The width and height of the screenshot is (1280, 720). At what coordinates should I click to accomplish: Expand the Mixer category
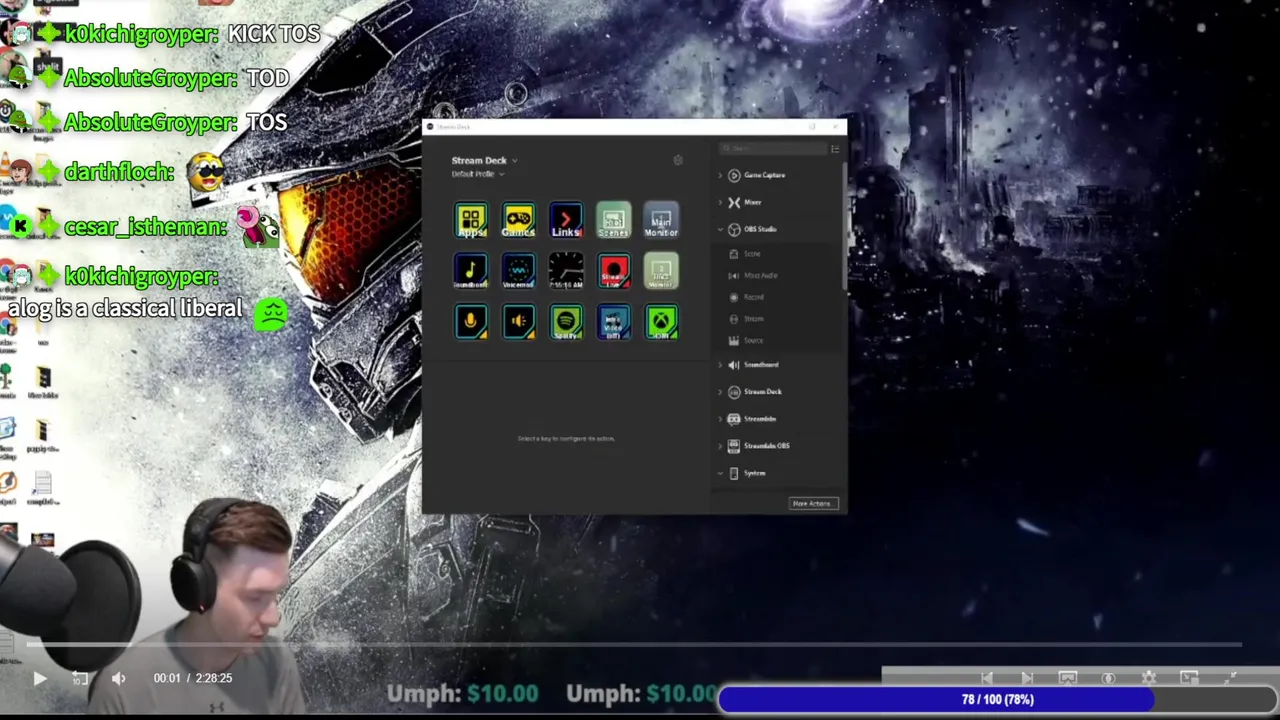pyautogui.click(x=720, y=202)
